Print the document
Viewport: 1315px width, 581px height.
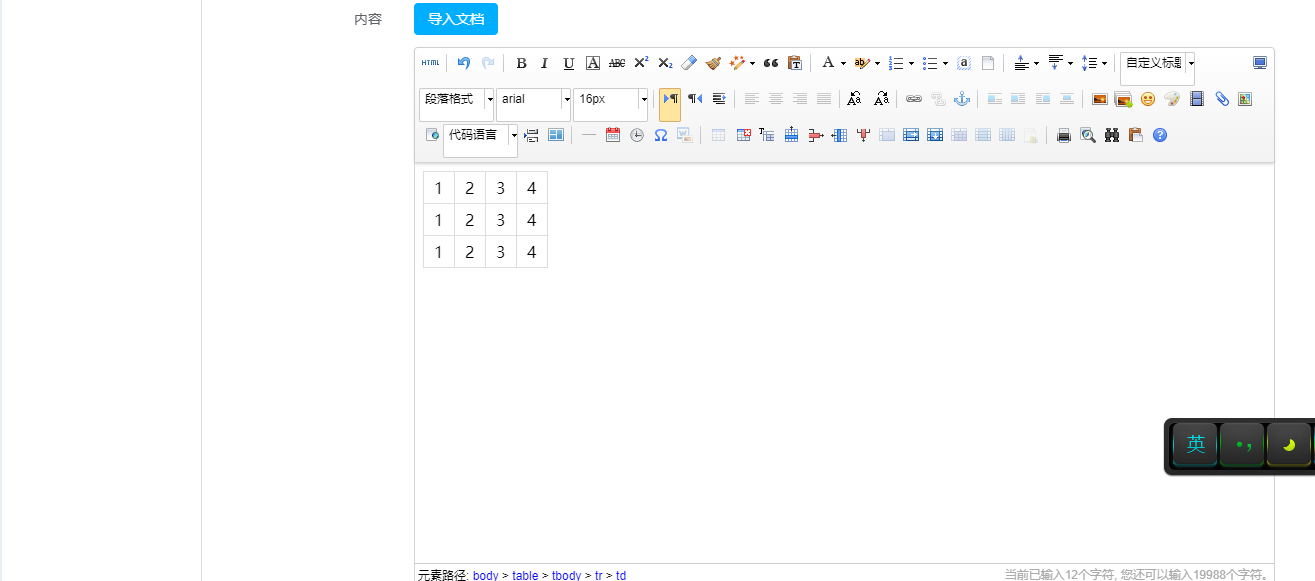pyautogui.click(x=1064, y=135)
